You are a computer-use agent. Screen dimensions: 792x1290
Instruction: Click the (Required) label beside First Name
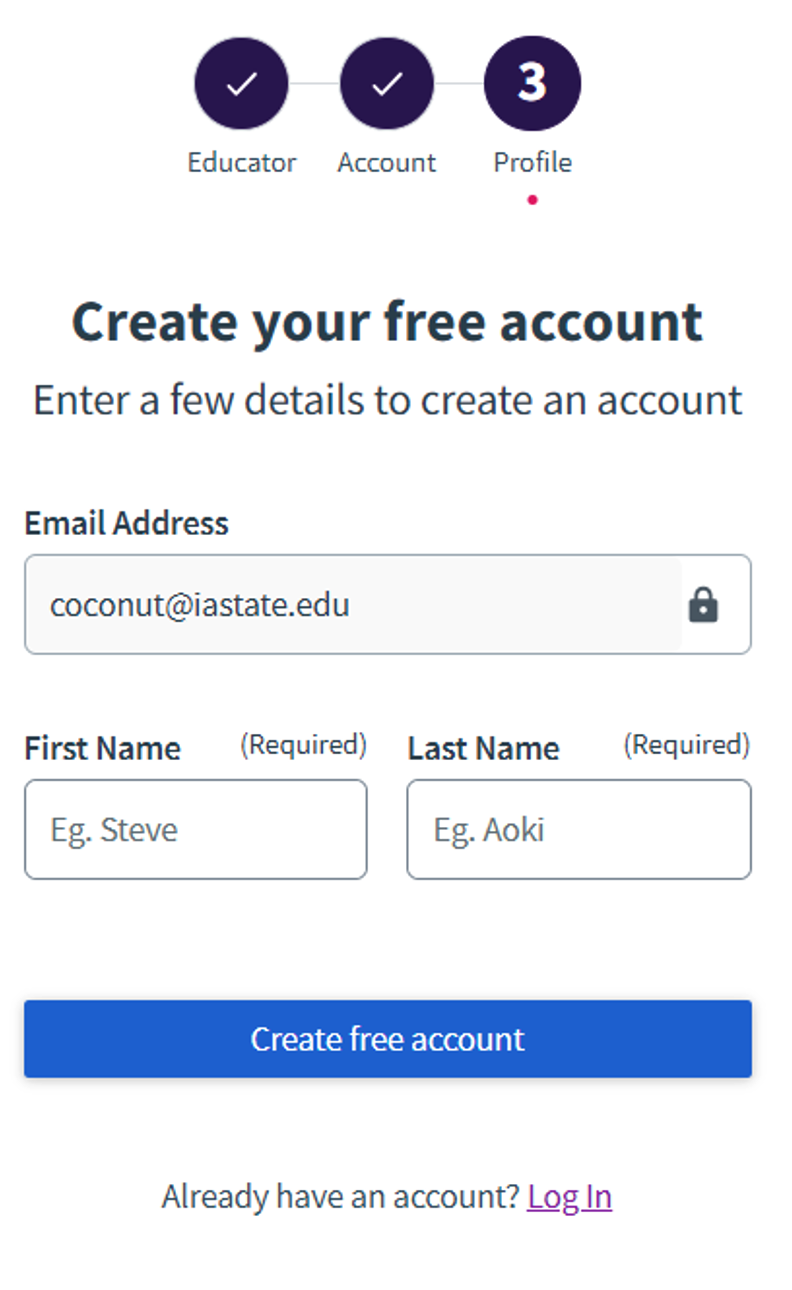(303, 745)
